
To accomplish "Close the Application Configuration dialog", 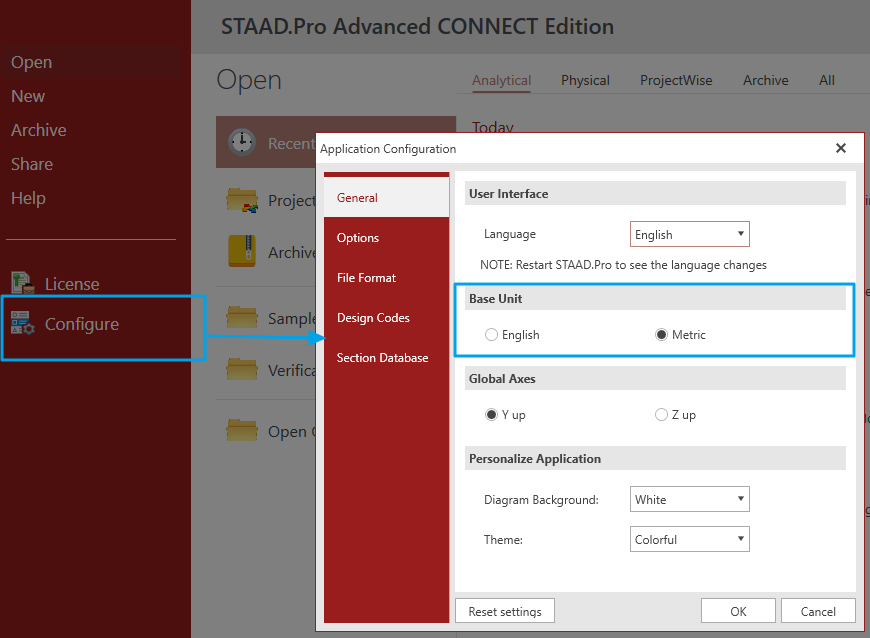I will pos(841,148).
